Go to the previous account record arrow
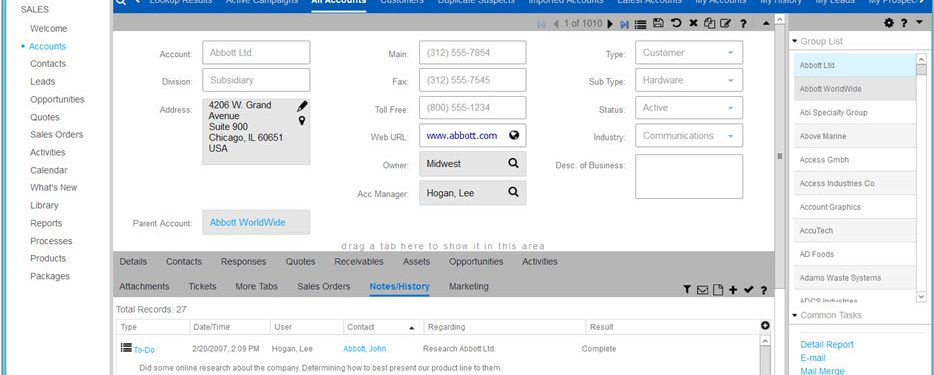Screen dimensions: 934x375 (556, 24)
